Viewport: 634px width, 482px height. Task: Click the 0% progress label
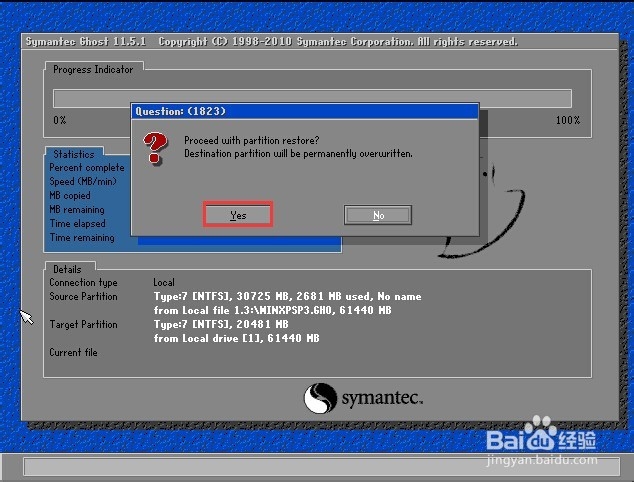click(59, 120)
